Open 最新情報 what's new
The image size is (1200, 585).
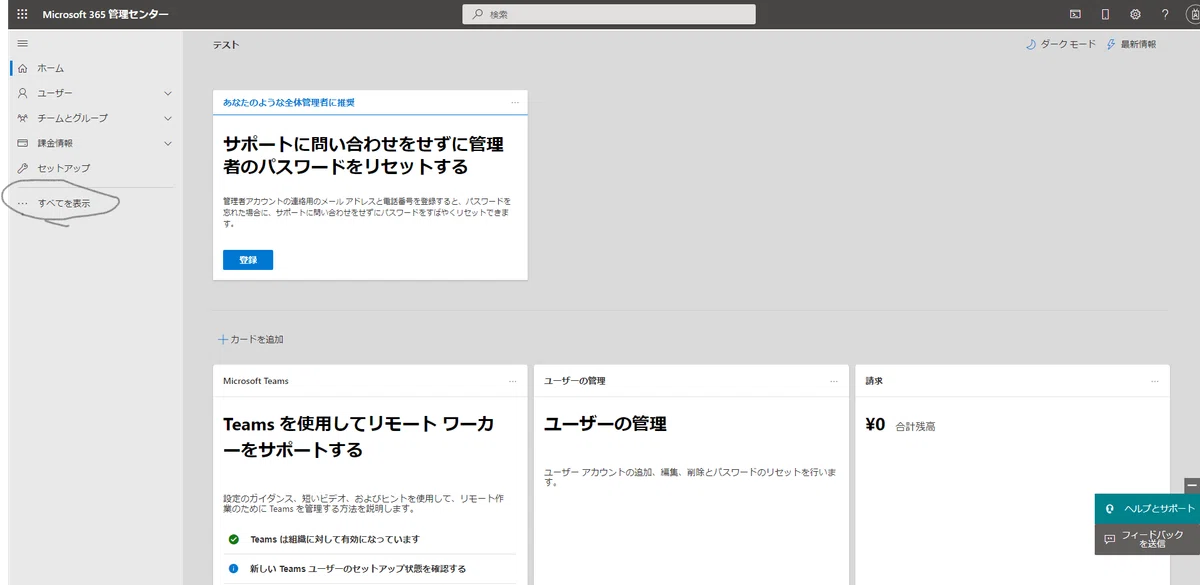[x=1131, y=44]
